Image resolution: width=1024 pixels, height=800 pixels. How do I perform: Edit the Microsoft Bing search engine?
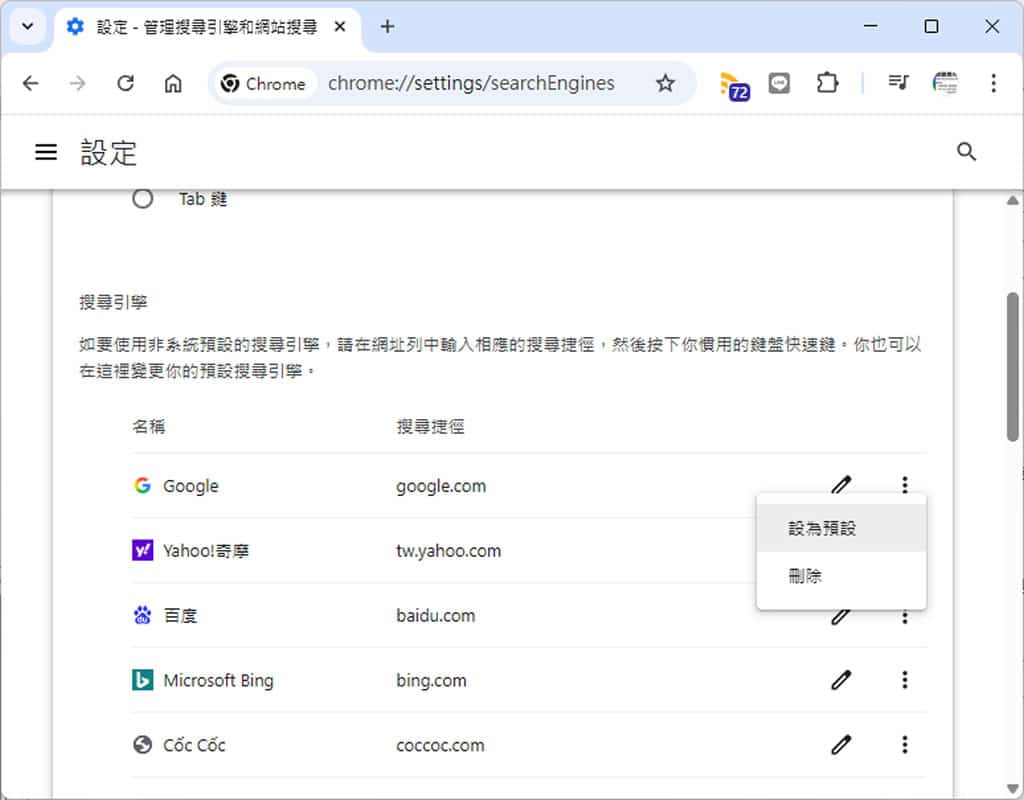click(x=841, y=680)
